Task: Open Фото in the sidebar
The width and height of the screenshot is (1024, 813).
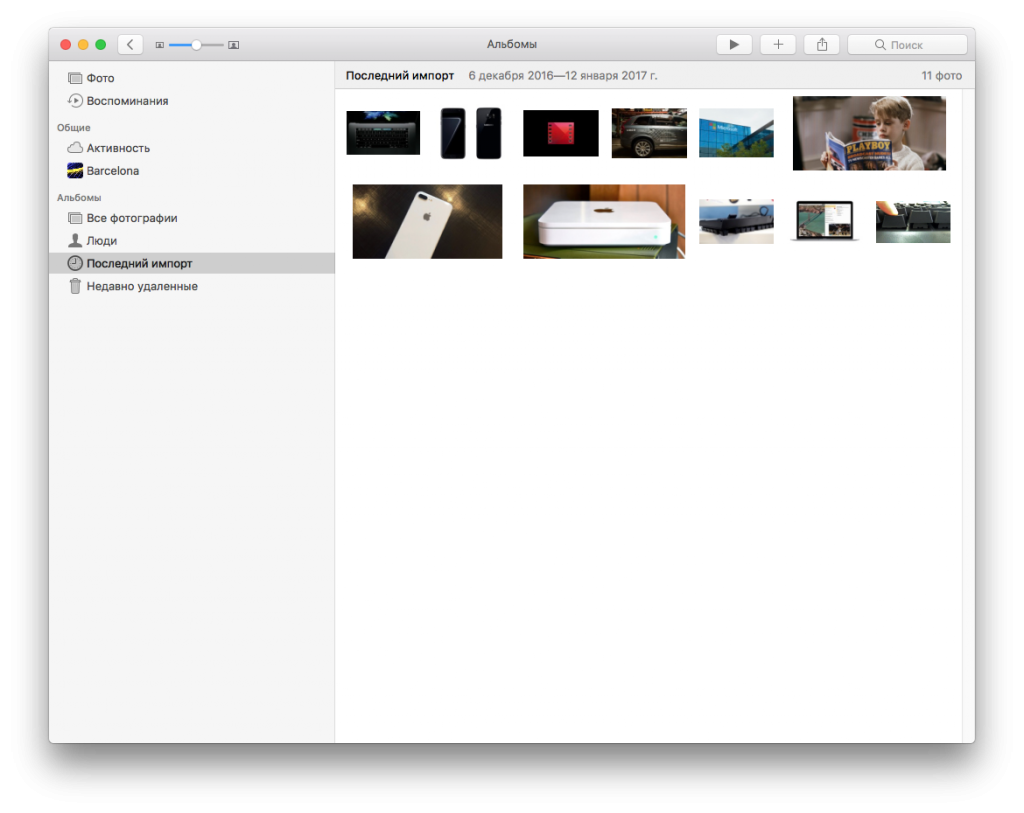Action: [x=100, y=78]
